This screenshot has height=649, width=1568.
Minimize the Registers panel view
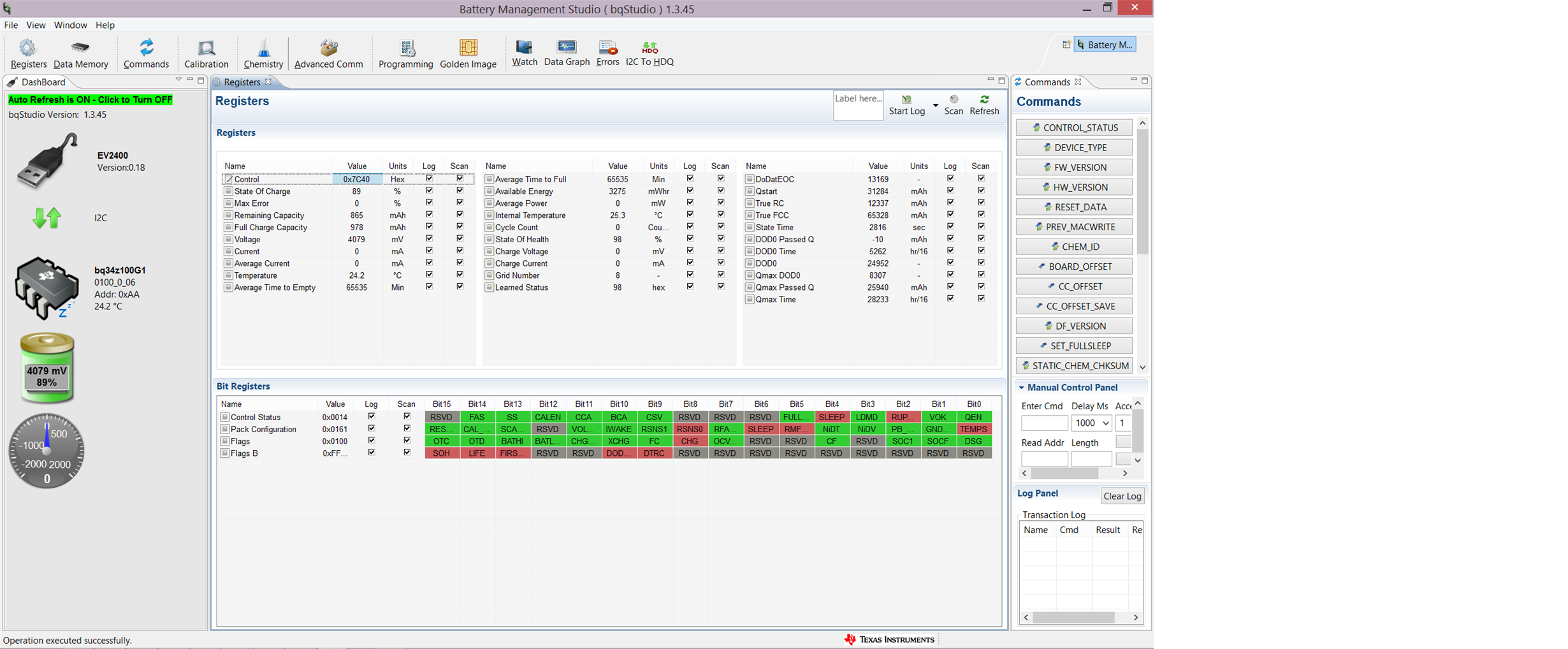click(x=991, y=80)
